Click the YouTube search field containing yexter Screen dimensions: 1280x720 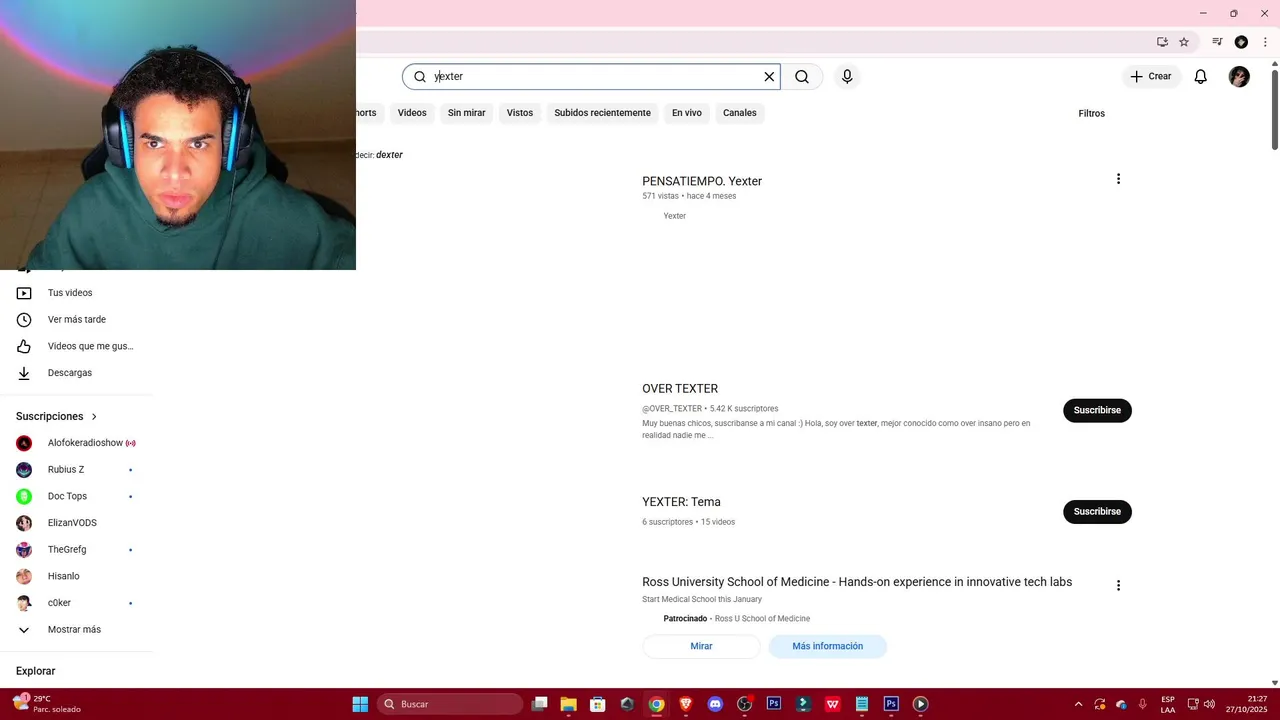[x=591, y=77]
